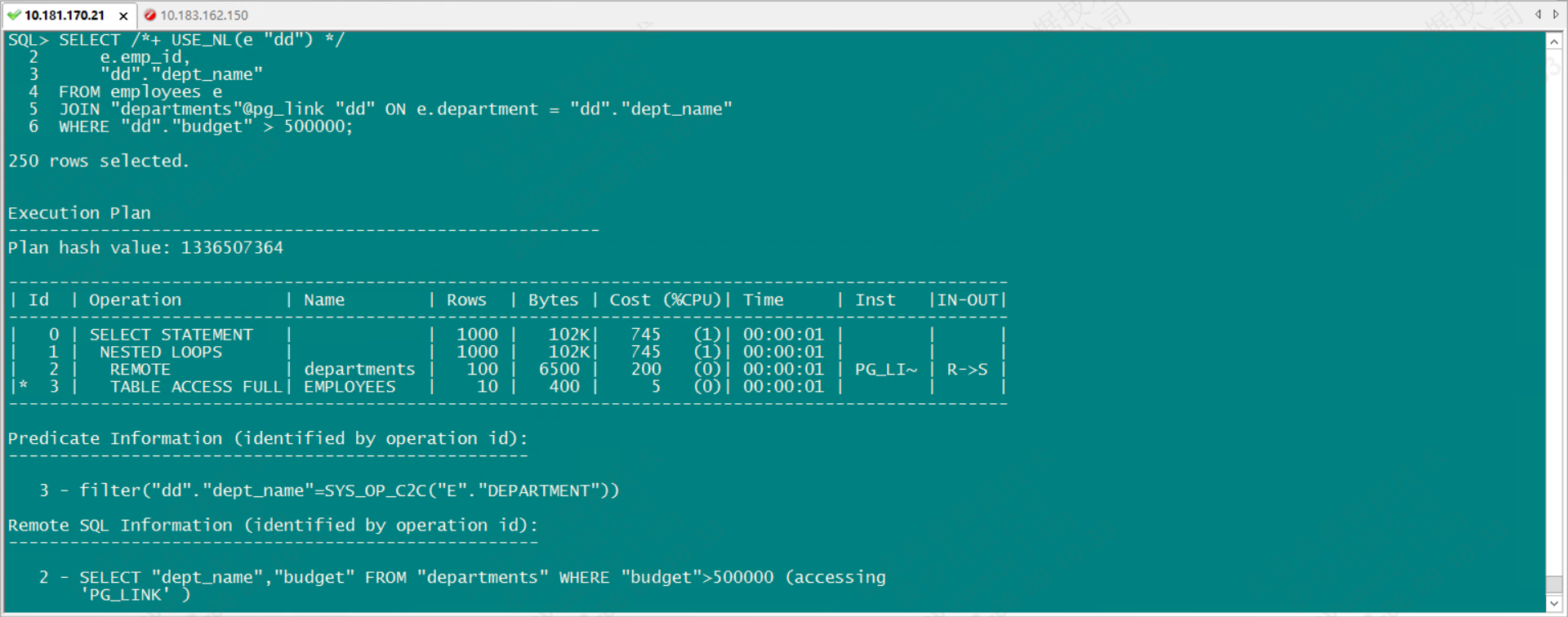Click the R->S IN-OUT value
The width and height of the screenshot is (1568, 617).
(967, 370)
